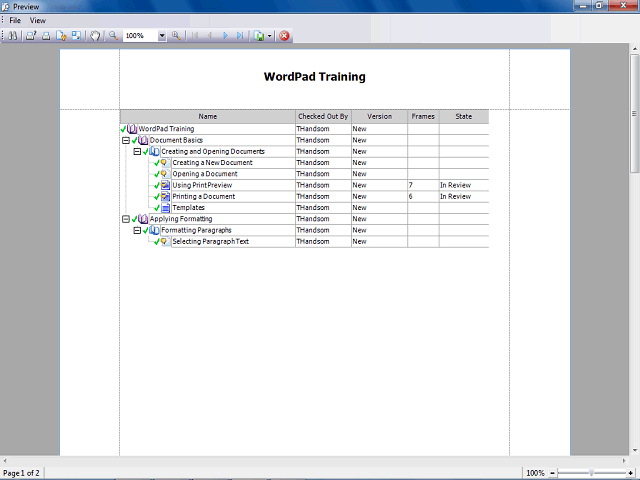Go to the first page
This screenshot has width=640, height=480.
tap(195, 36)
